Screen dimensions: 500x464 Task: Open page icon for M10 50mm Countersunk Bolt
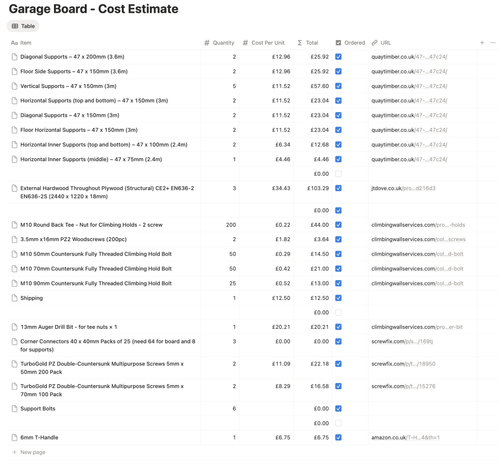pyautogui.click(x=14, y=254)
